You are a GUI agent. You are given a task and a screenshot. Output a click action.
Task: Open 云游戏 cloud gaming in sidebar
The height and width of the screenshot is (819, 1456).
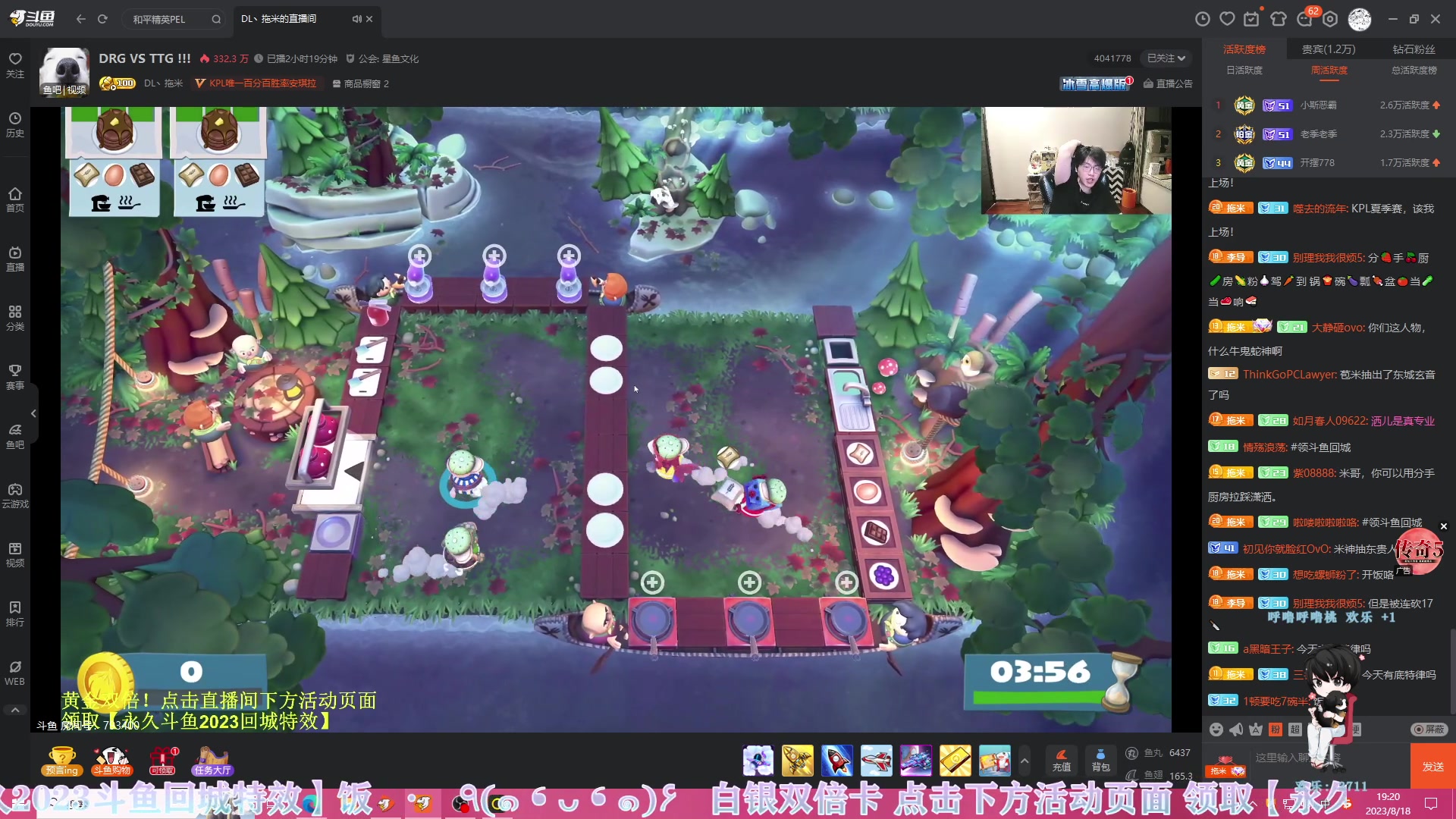click(x=15, y=495)
